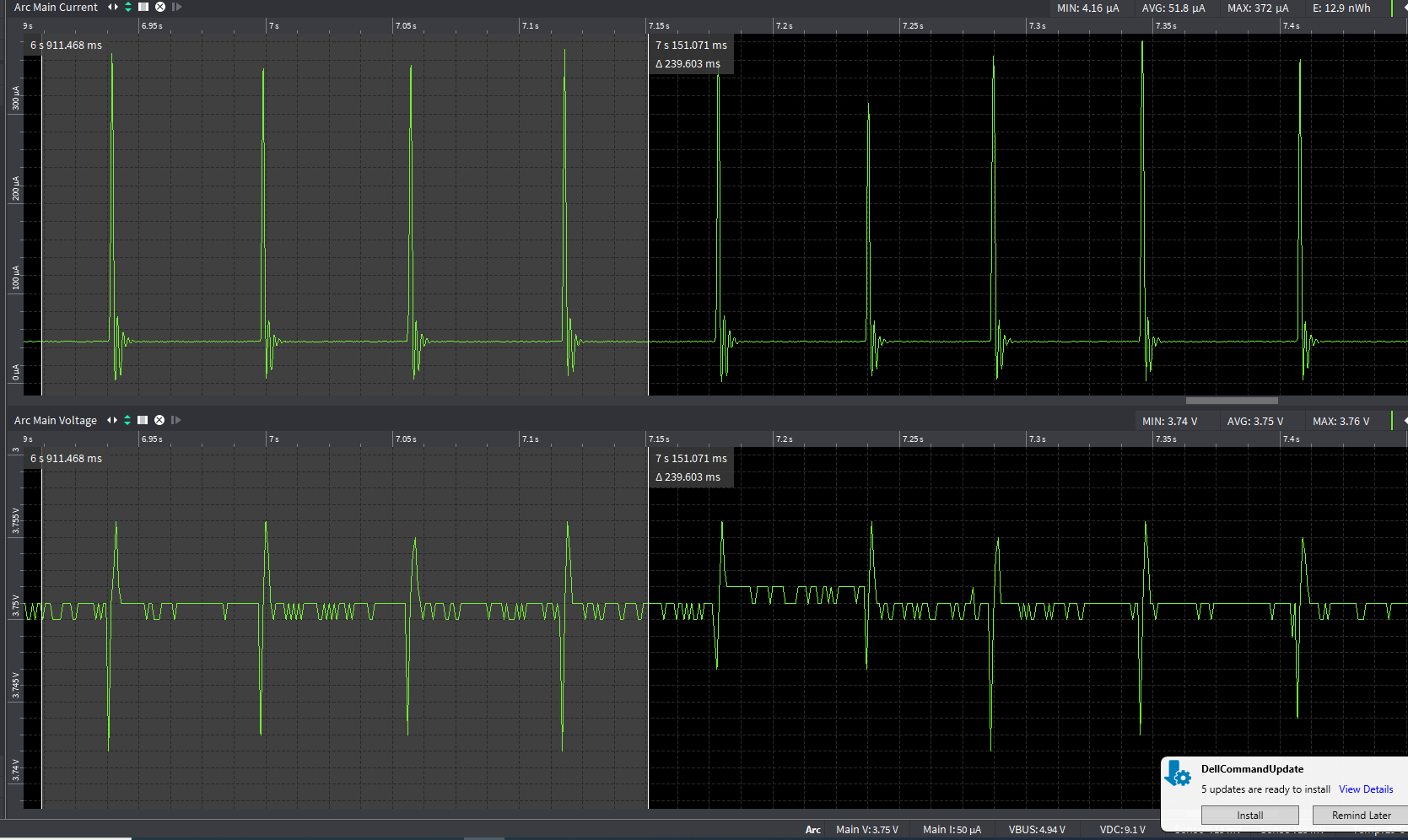
Task: Click 'VBUS:4.94 V' in status bar
Action: point(1037,830)
